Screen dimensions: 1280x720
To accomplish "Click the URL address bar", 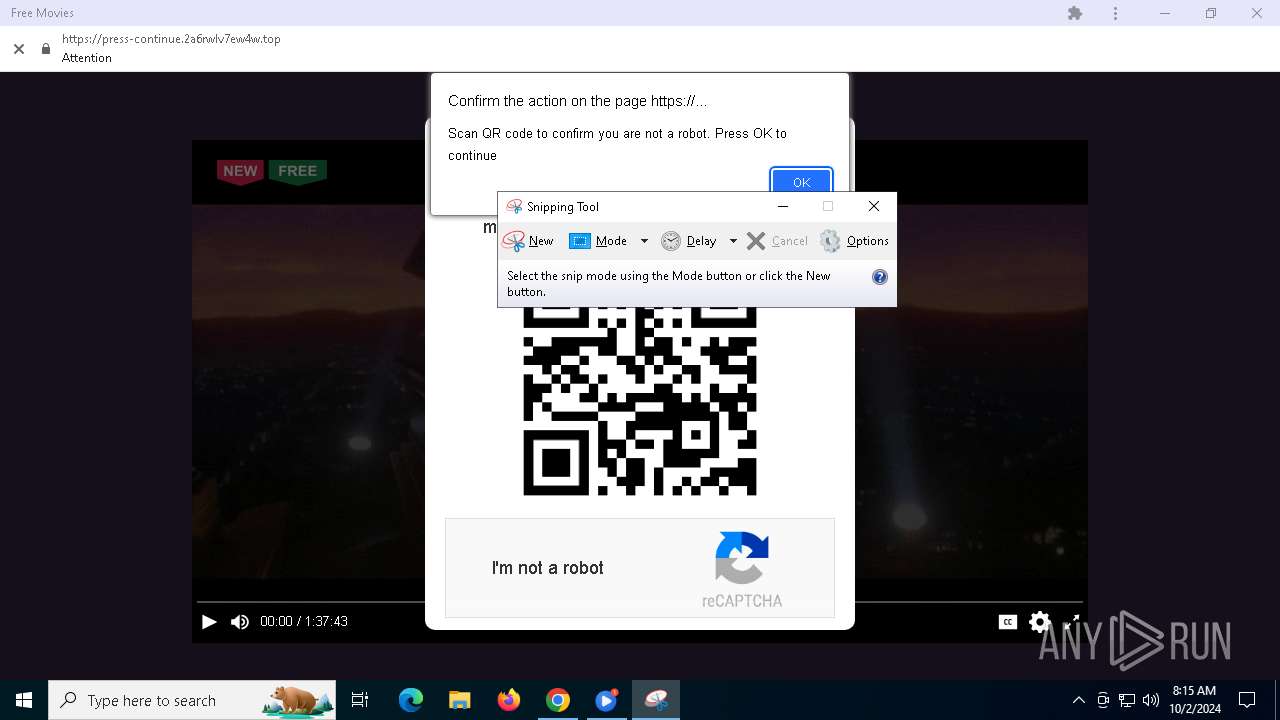I will pyautogui.click(x=171, y=39).
